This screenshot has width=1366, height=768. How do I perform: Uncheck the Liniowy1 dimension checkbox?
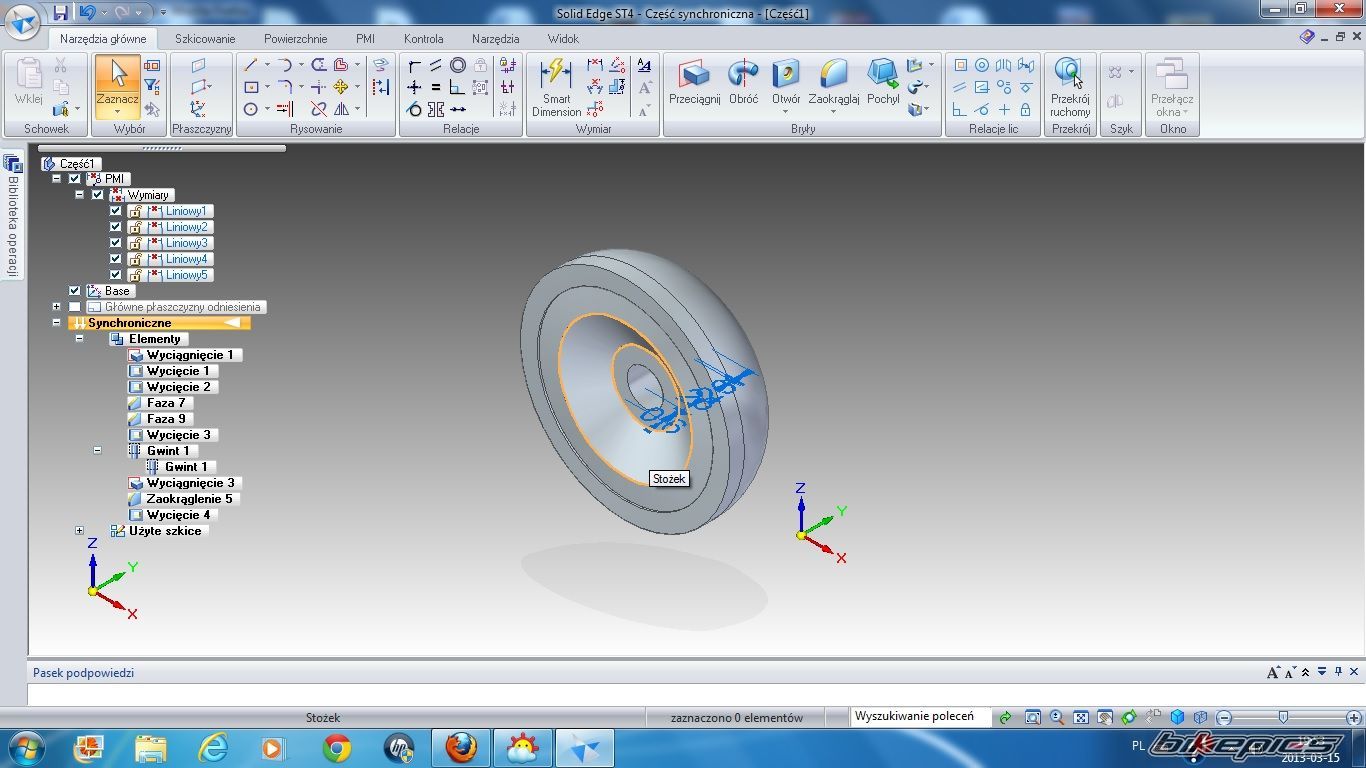click(x=115, y=211)
